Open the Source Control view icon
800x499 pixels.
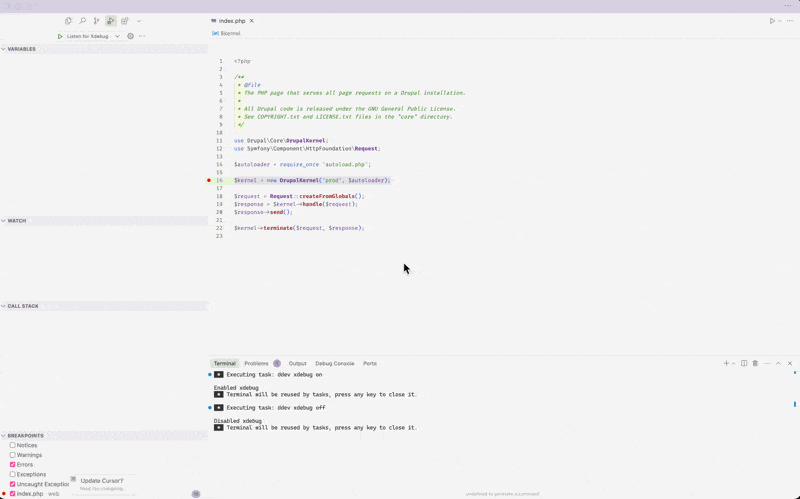pyautogui.click(x=96, y=21)
